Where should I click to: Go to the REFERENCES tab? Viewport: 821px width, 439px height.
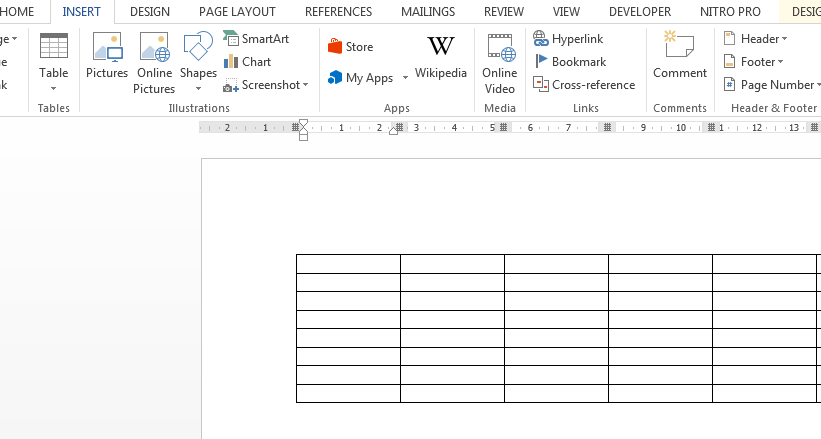(x=338, y=12)
